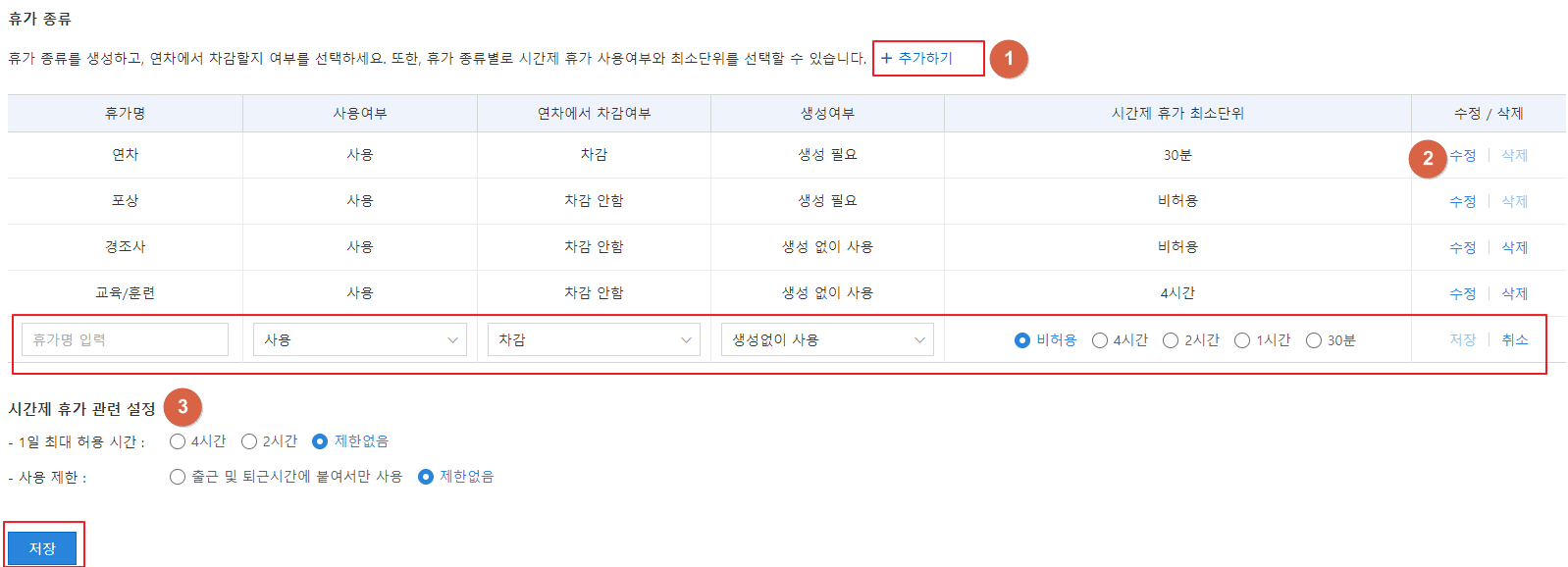This screenshot has height=567, width=1568.
Task: Select 2시간 radio in new row
Action: [x=1171, y=340]
